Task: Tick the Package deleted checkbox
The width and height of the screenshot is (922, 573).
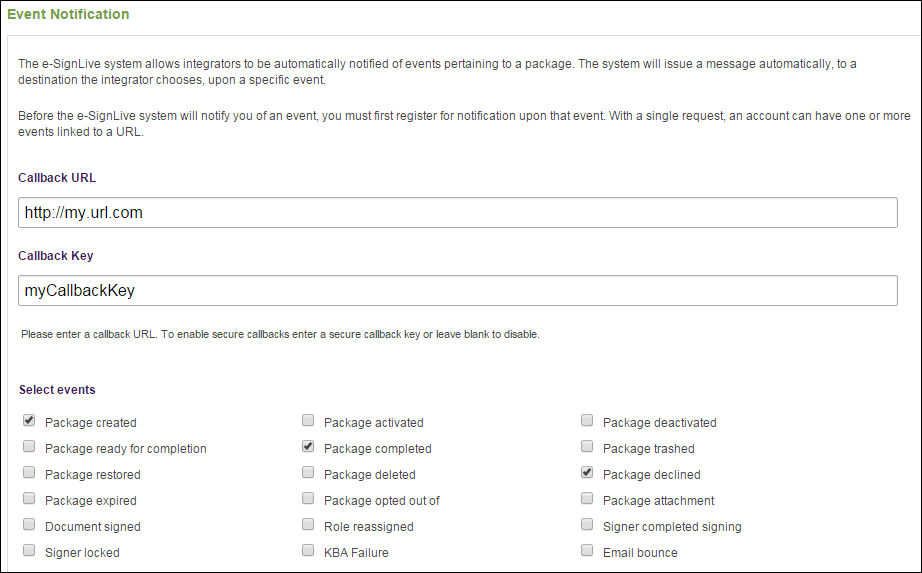Action: click(x=308, y=472)
